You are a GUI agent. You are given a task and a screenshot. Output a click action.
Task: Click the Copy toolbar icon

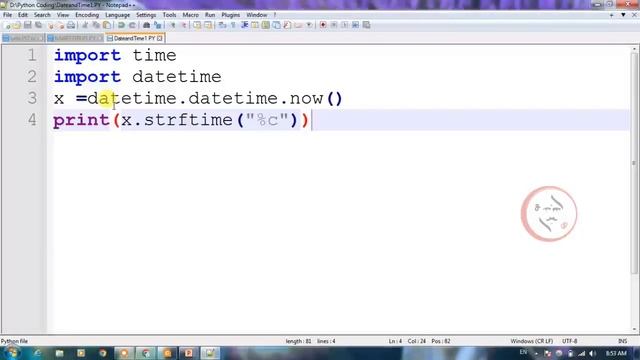click(x=96, y=25)
